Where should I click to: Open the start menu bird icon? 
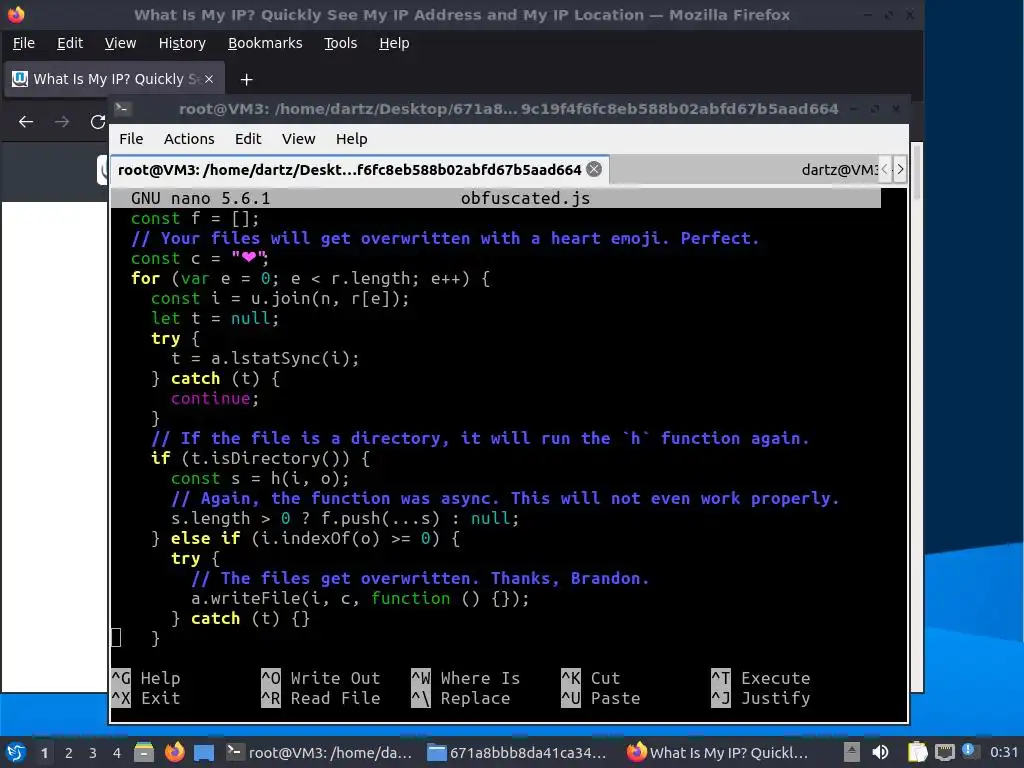(x=16, y=752)
